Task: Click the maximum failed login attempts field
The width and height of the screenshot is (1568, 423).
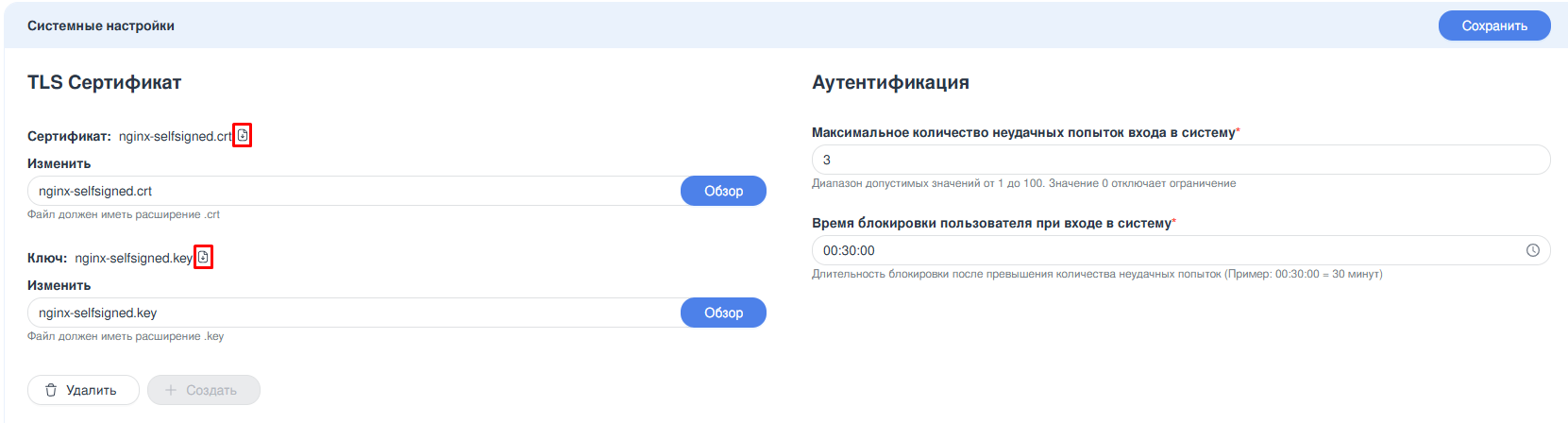Action: [1180, 160]
